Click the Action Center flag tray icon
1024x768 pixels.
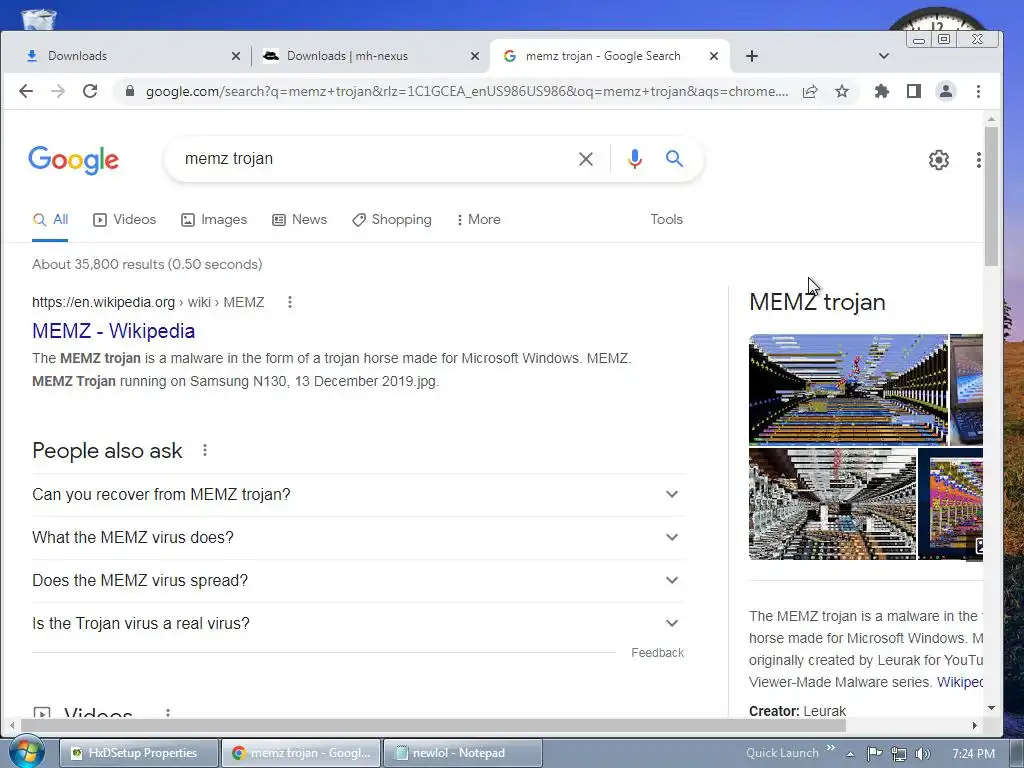pyautogui.click(x=875, y=754)
